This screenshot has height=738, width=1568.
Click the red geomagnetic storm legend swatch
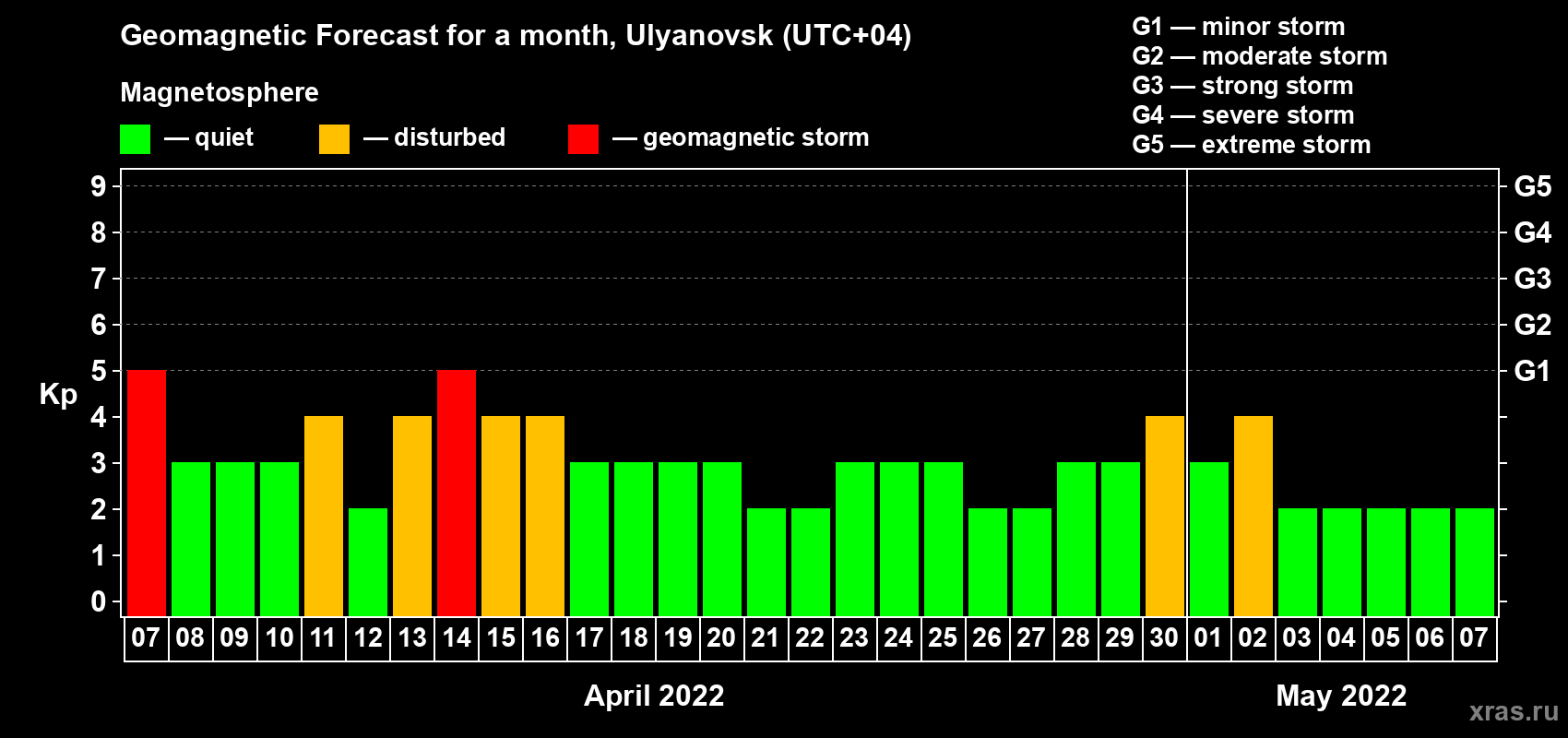pyautogui.click(x=583, y=139)
